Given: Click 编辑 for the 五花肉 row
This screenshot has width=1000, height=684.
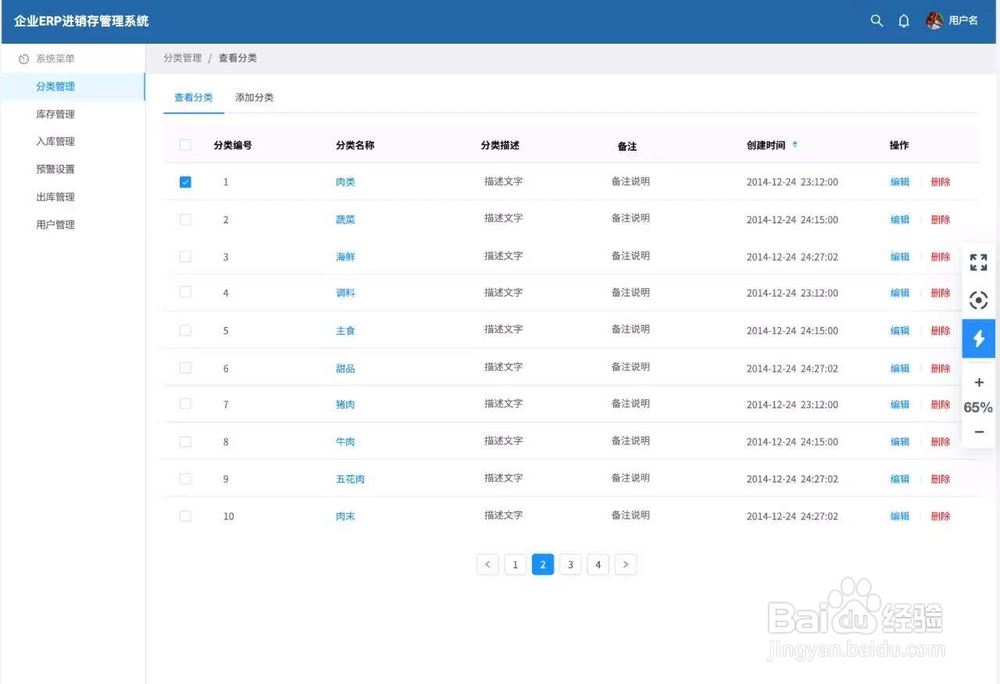Looking at the screenshot, I should [900, 479].
